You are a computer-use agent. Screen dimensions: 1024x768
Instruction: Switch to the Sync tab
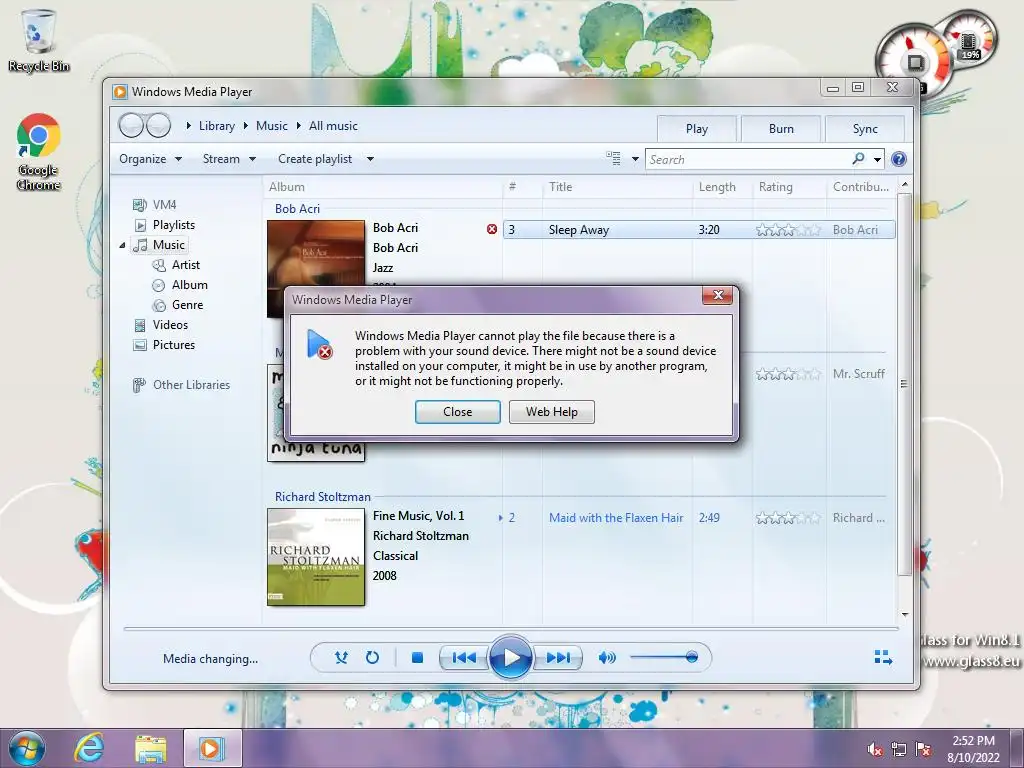[865, 129]
